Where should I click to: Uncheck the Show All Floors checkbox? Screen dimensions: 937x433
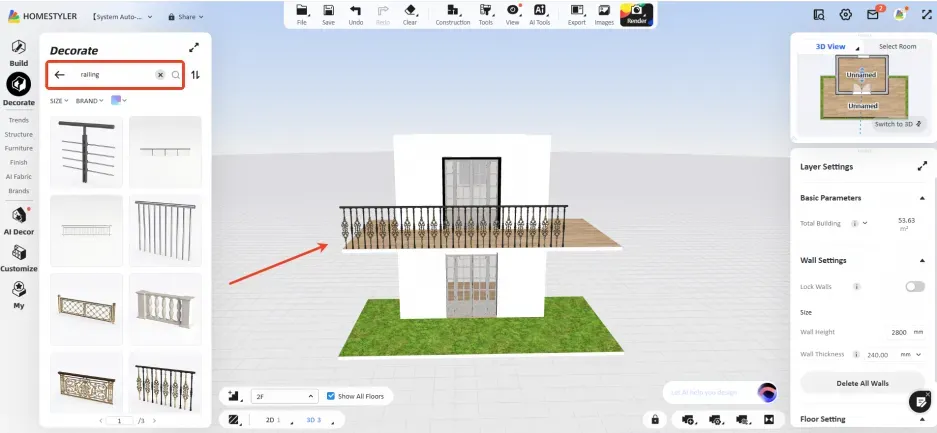click(332, 396)
